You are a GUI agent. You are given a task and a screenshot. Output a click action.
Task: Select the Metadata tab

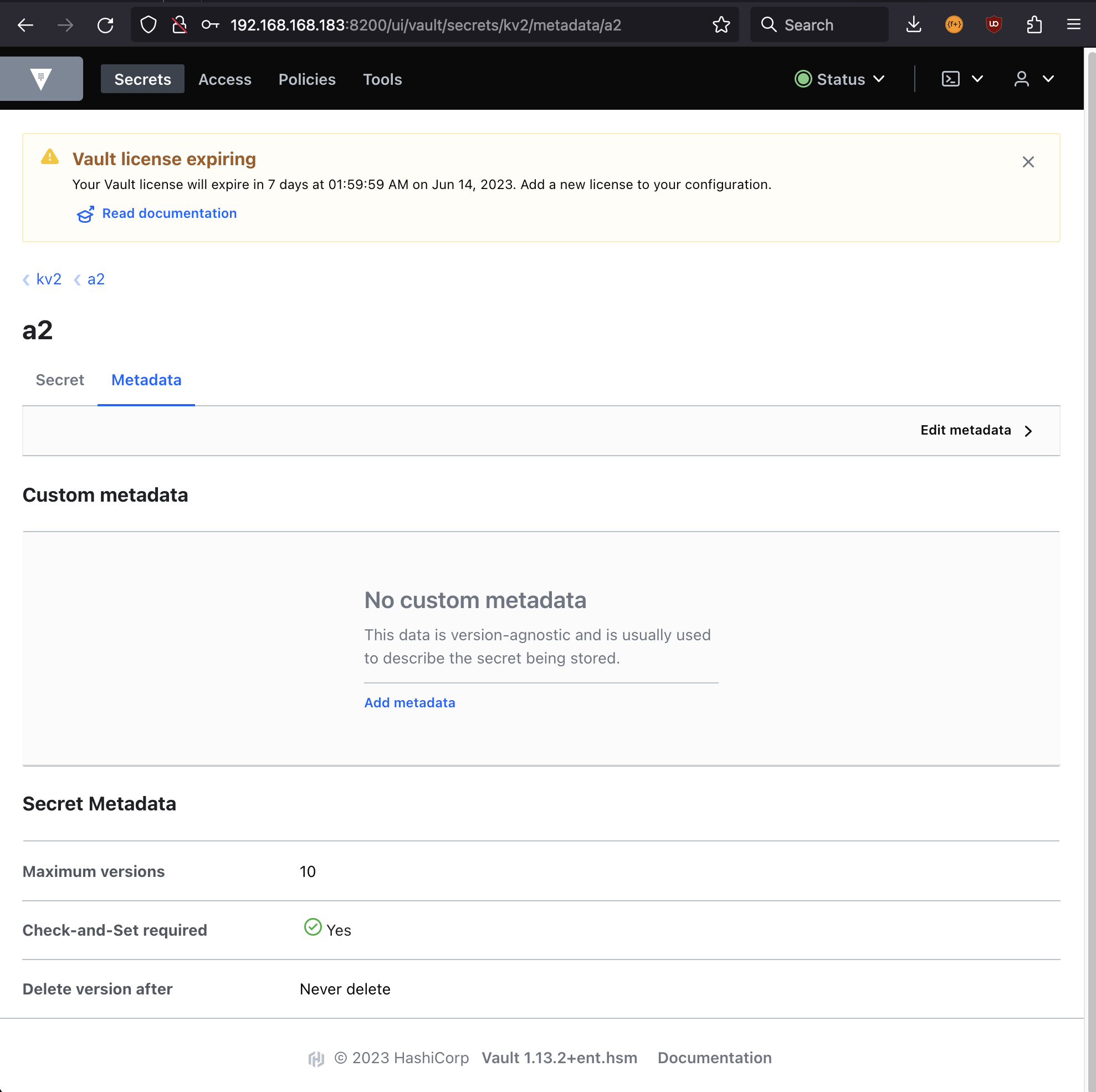click(x=146, y=379)
